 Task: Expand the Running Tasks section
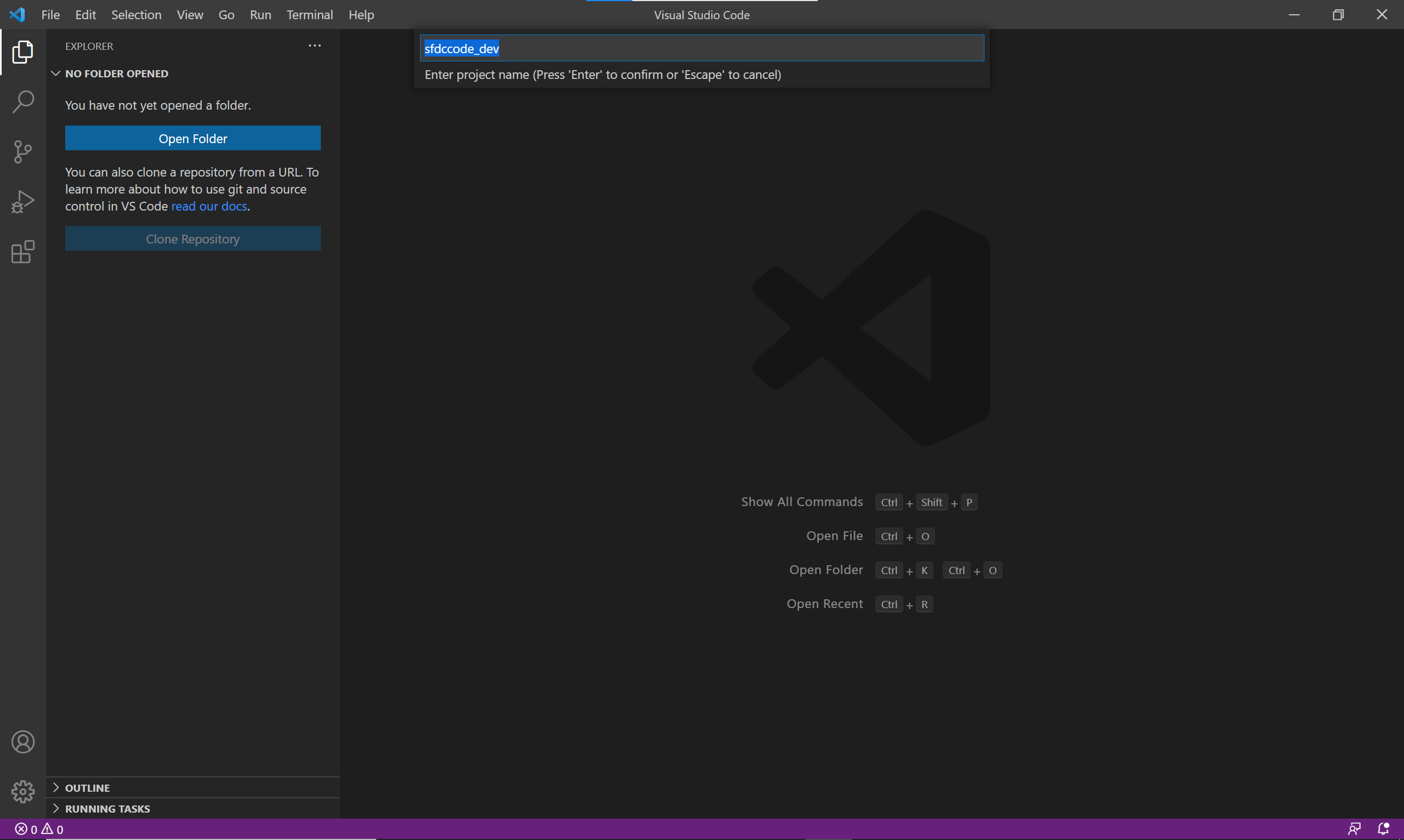(107, 809)
